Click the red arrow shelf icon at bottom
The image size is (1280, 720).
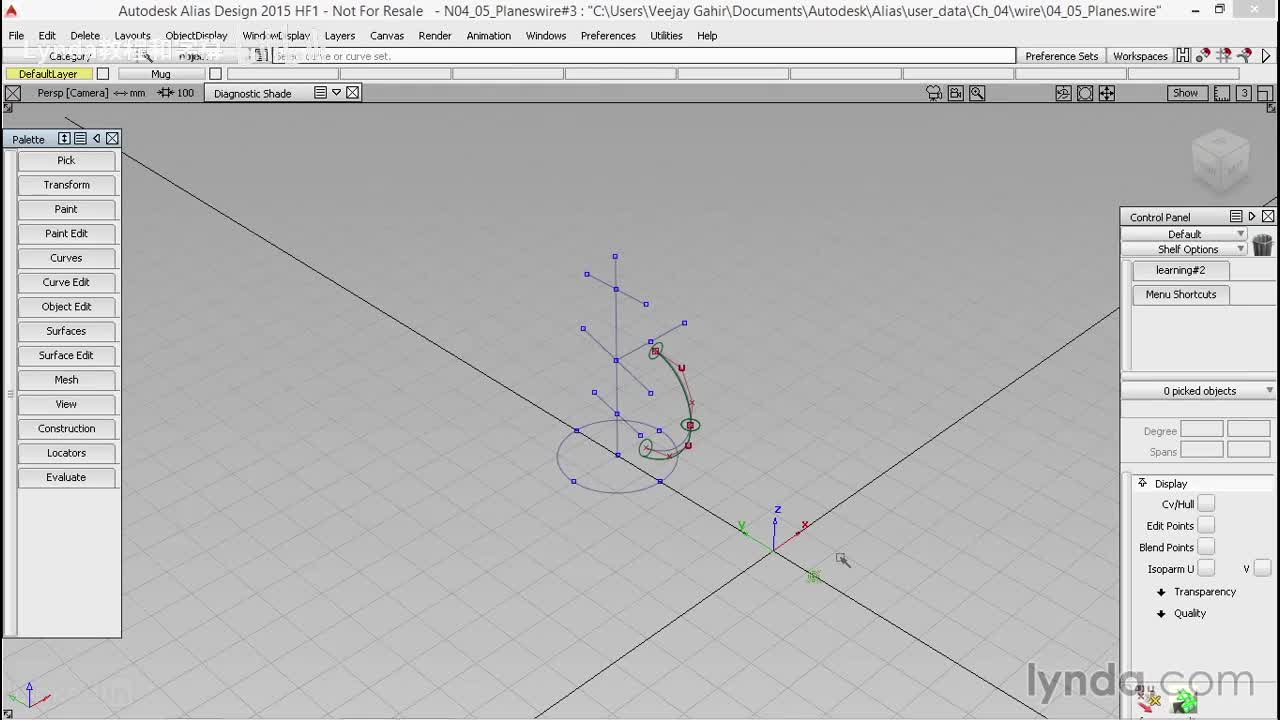tap(1148, 697)
